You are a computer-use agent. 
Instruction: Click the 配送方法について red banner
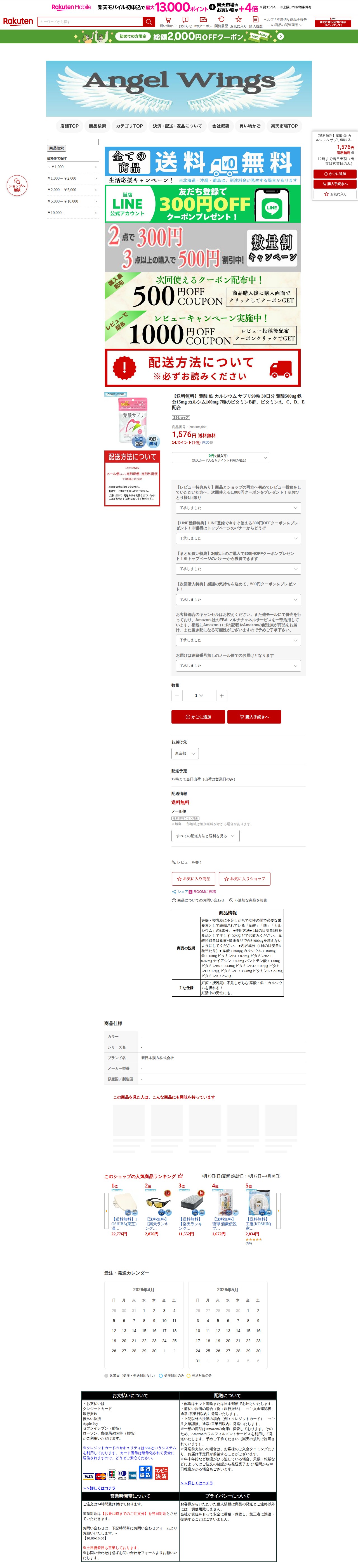pyautogui.click(x=203, y=368)
